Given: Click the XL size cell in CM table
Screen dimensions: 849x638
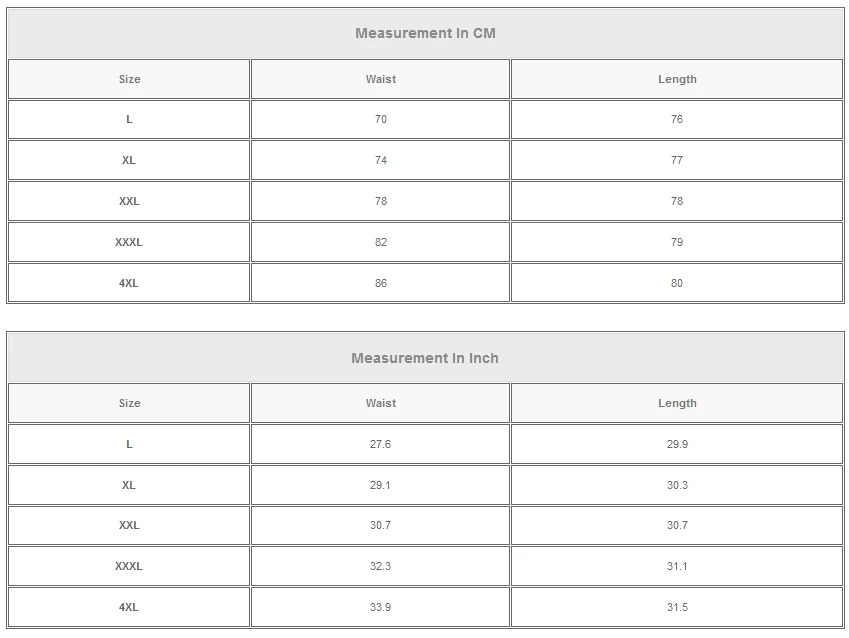Looking at the screenshot, I should pyautogui.click(x=129, y=160).
